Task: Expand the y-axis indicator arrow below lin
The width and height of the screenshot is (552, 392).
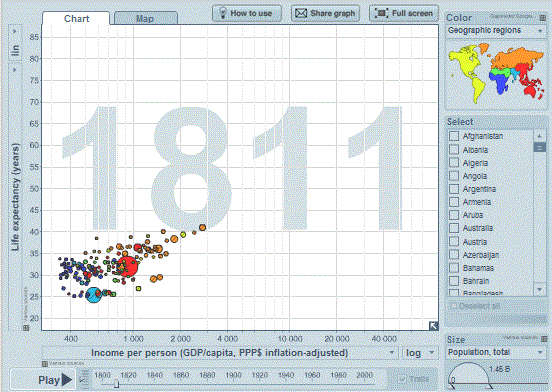Action: pyautogui.click(x=15, y=70)
